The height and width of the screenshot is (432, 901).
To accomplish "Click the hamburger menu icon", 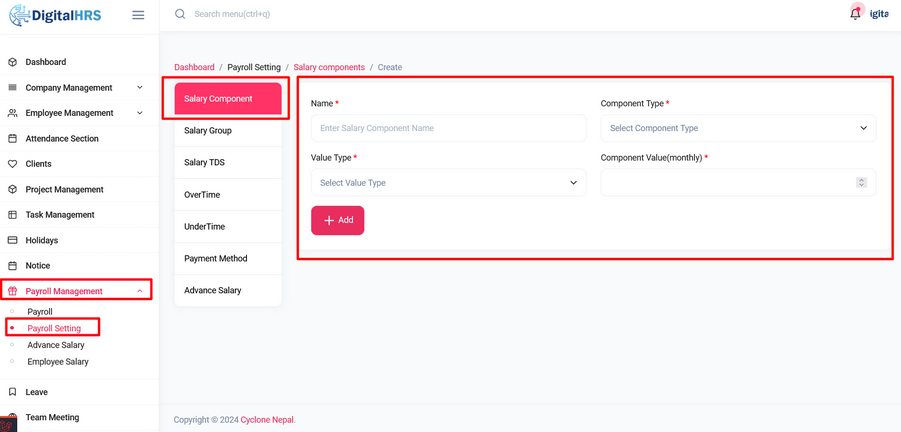I will tap(138, 15).
